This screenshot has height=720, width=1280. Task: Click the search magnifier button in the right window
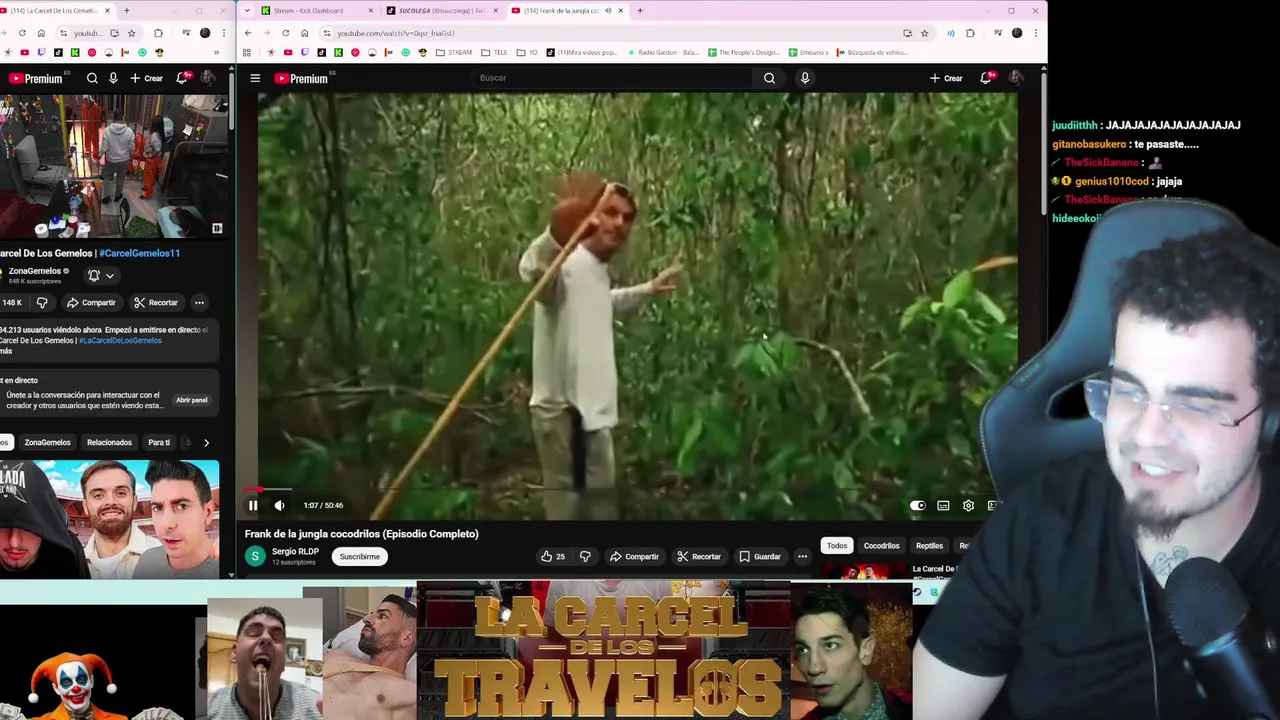coord(769,78)
